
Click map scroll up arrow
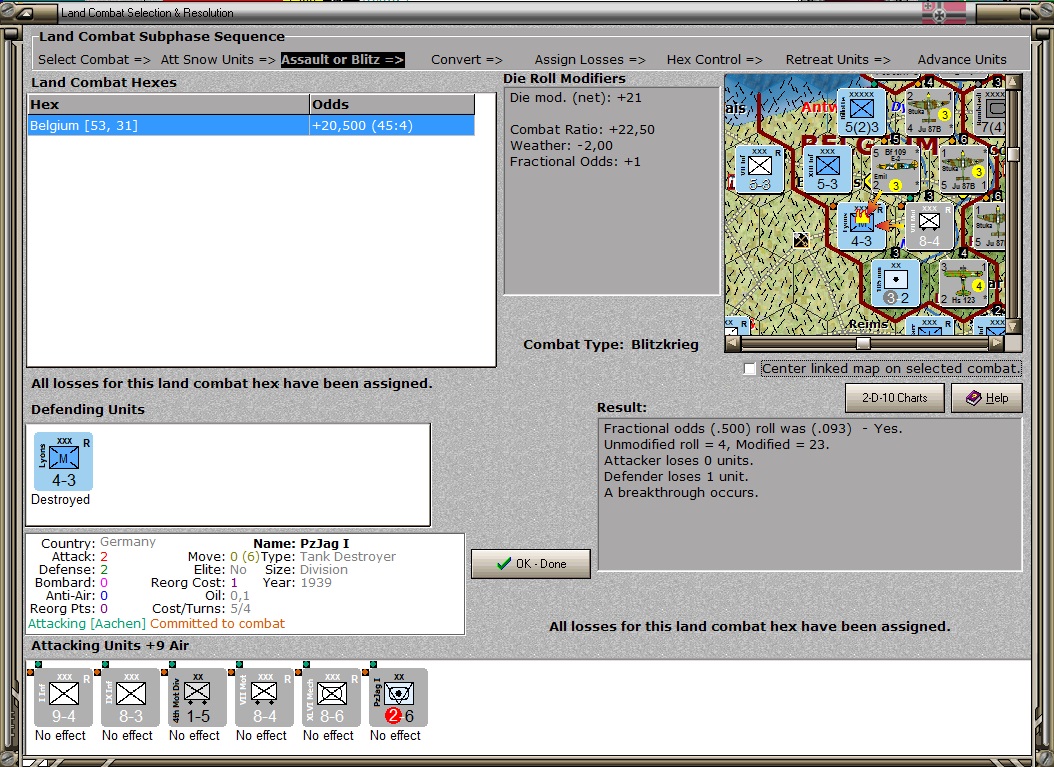[1012, 83]
